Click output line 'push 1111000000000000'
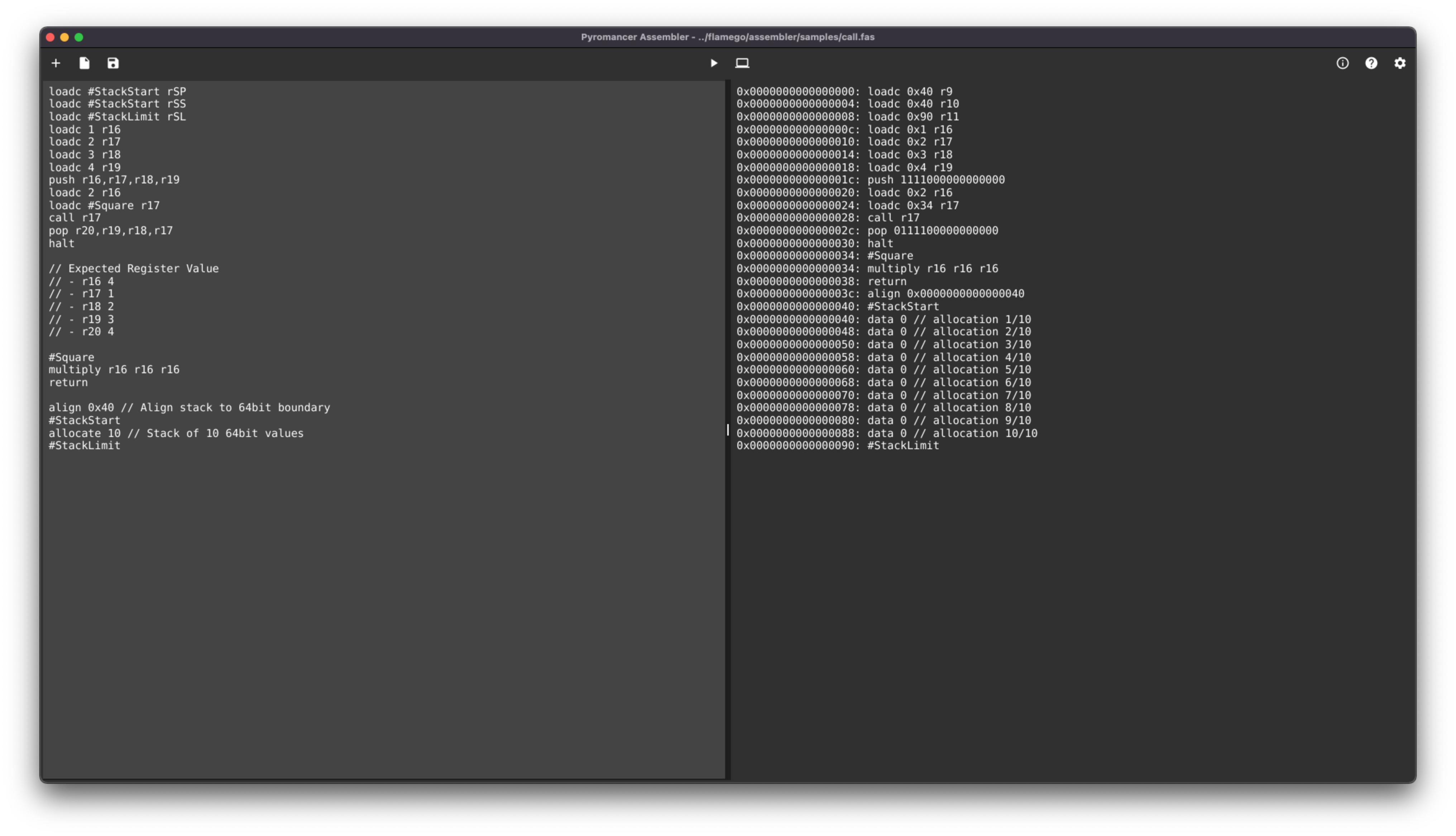The width and height of the screenshot is (1456, 836). point(870,180)
